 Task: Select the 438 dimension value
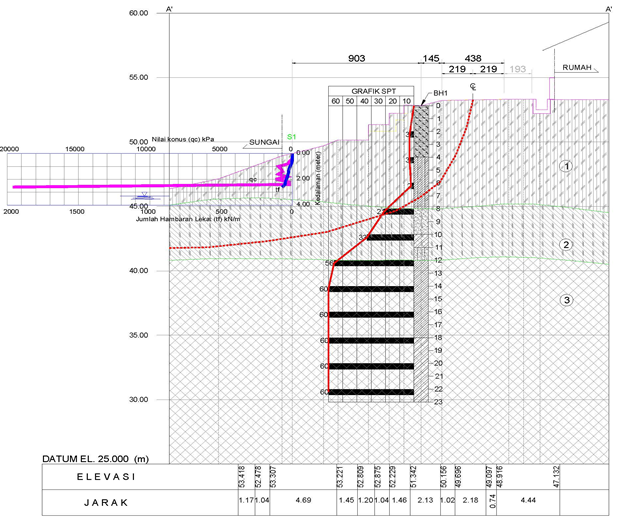pos(472,60)
